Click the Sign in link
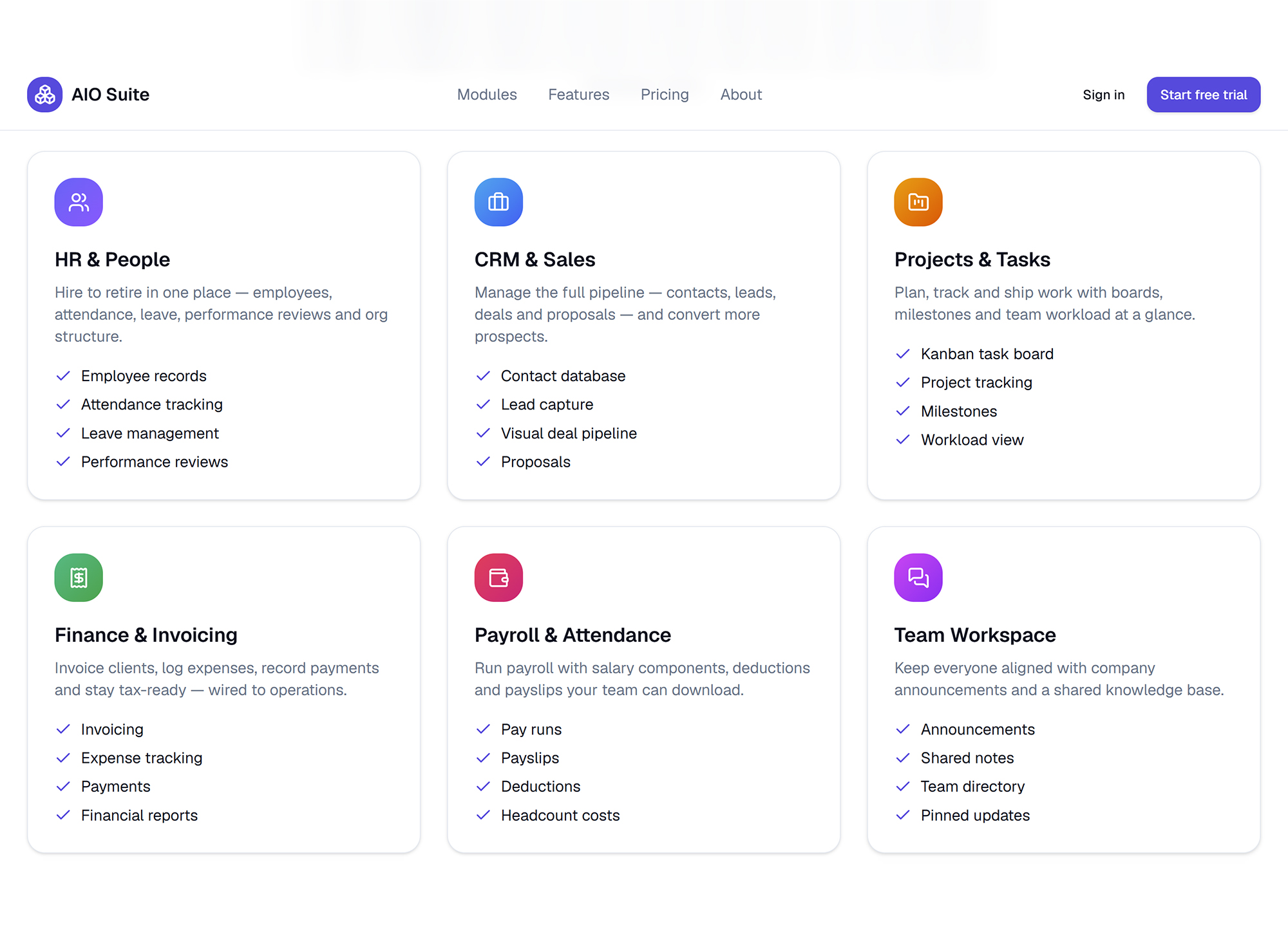1288x927 pixels. pyautogui.click(x=1104, y=95)
